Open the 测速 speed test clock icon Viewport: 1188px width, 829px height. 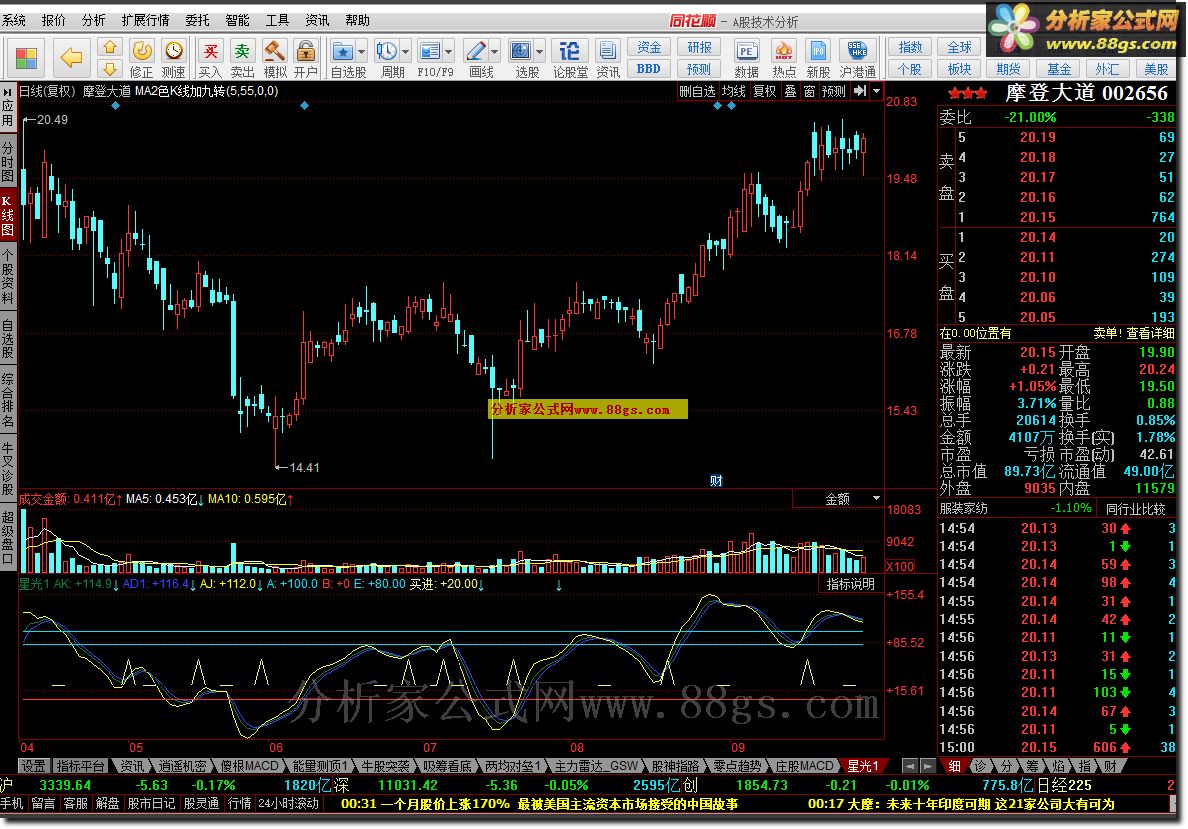pos(174,58)
